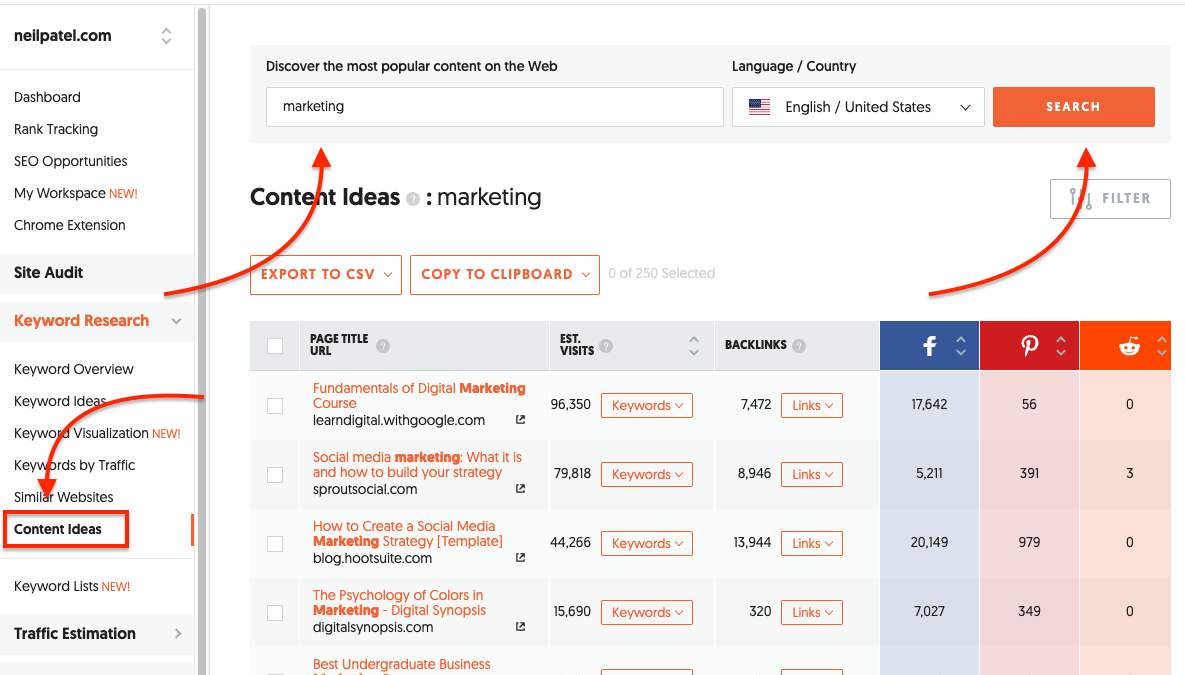Screen dimensions: 1185x675
Task: Select the blog.hootsuite.com row checkbox
Action: pyautogui.click(x=275, y=544)
